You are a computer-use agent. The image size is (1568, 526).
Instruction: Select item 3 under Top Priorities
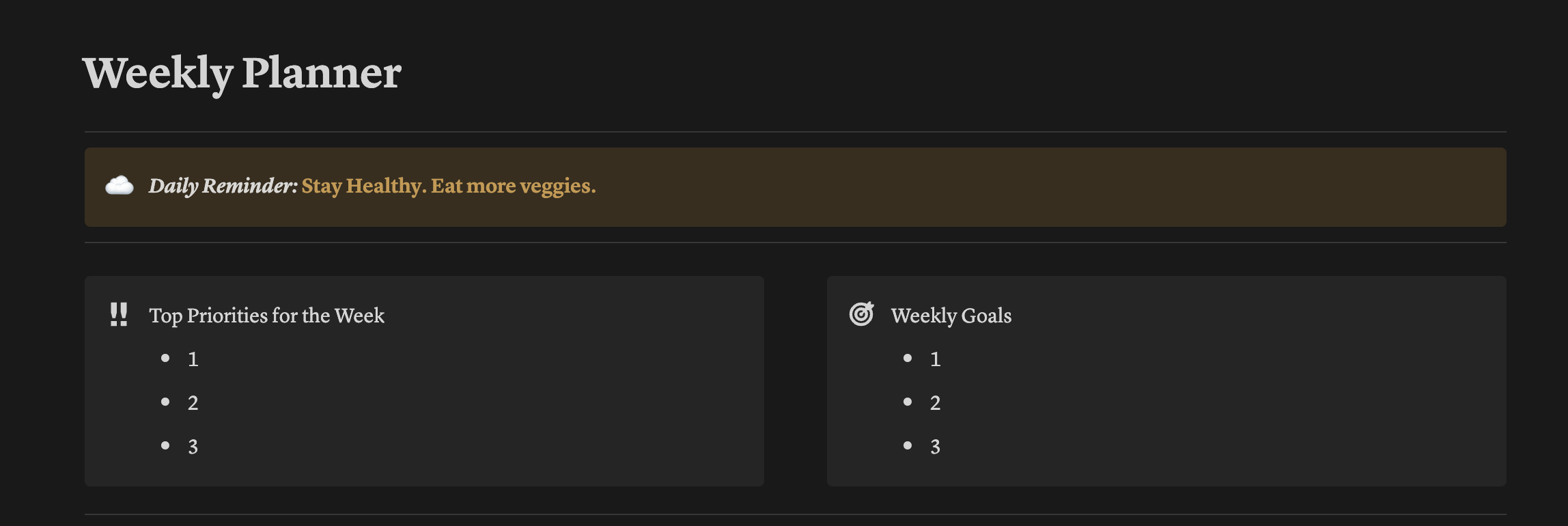193,447
